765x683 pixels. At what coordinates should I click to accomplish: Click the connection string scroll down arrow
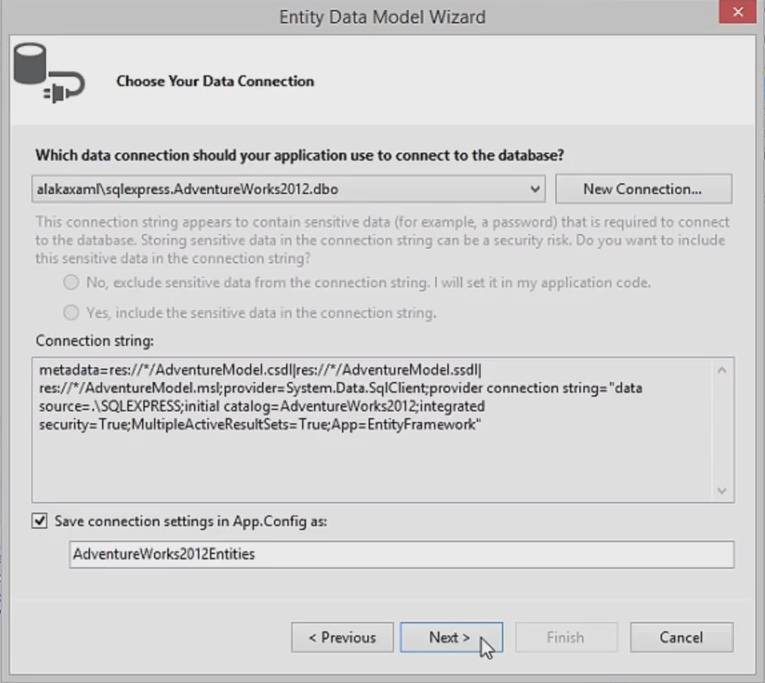coord(722,490)
